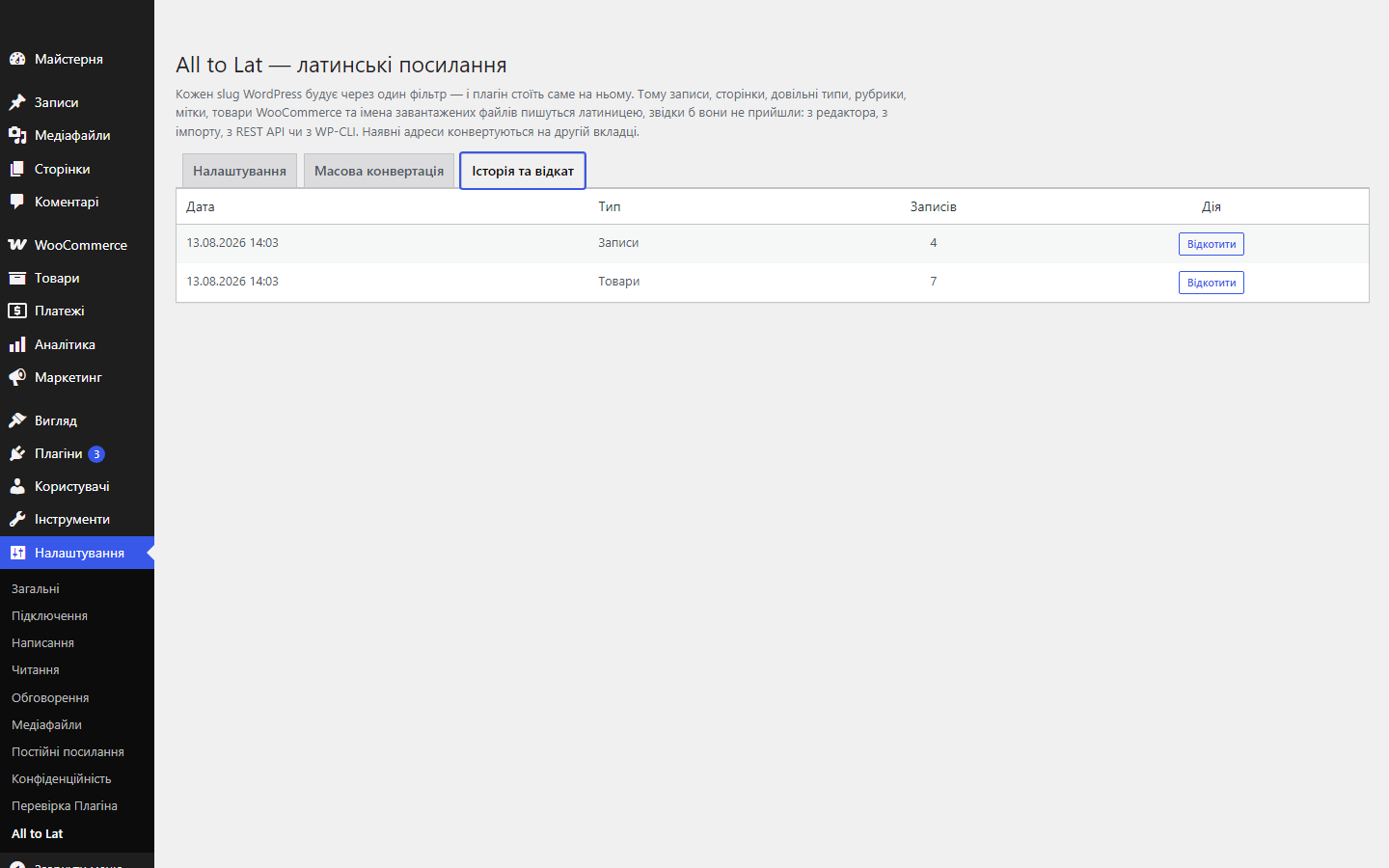Click the Коментарі speech bubble icon

[17, 202]
